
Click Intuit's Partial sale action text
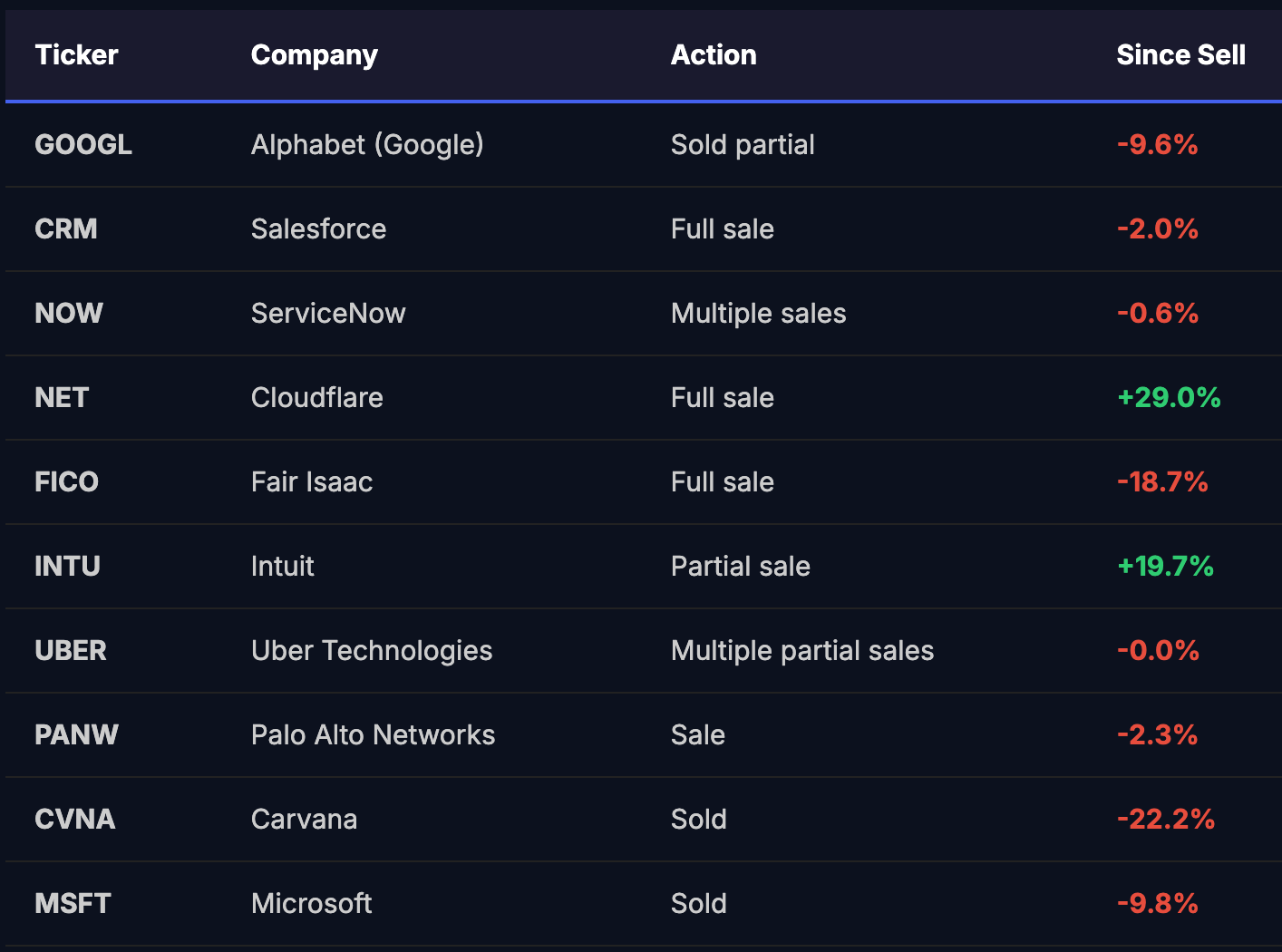(x=740, y=567)
